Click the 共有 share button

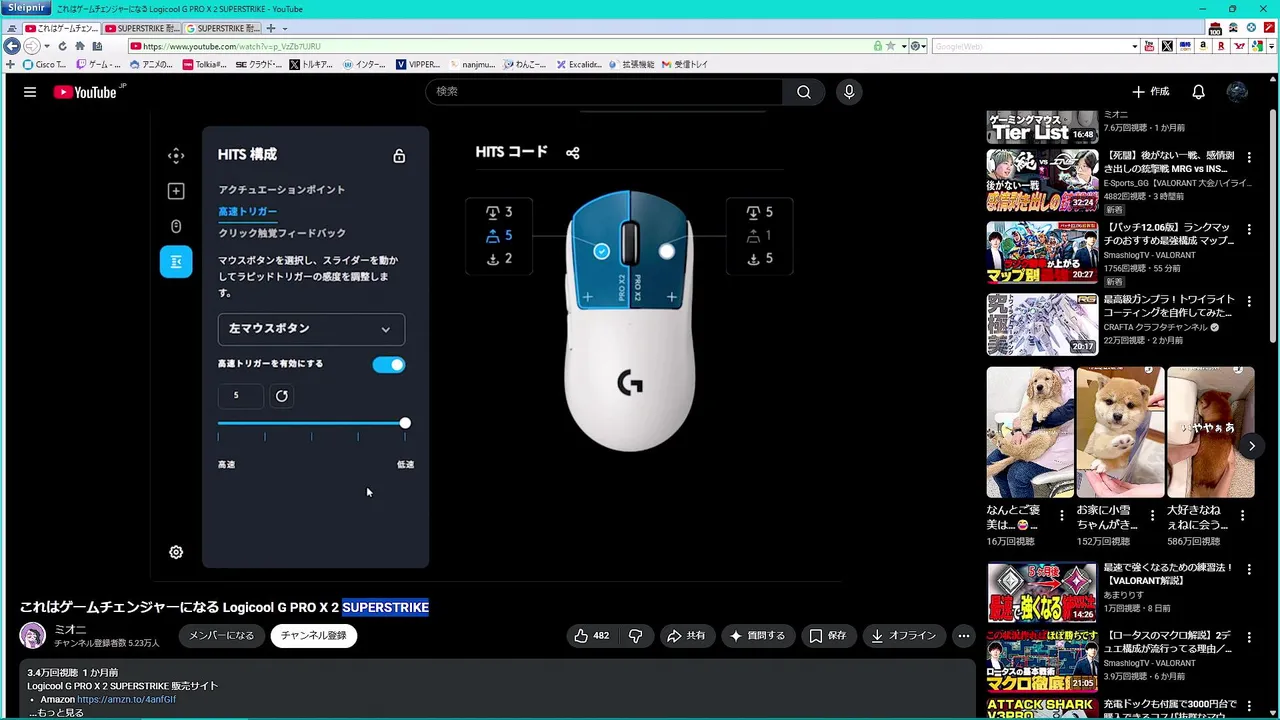pos(686,635)
